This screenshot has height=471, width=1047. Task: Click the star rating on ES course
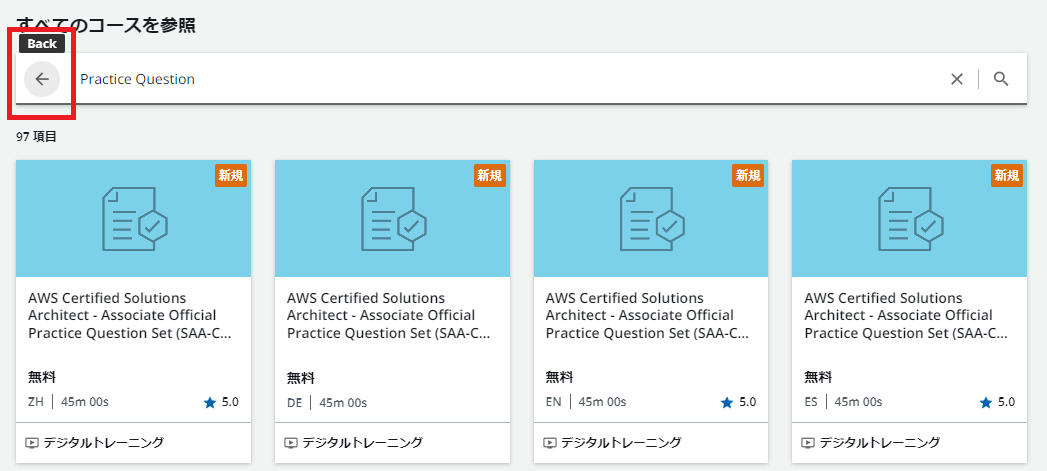click(x=998, y=402)
